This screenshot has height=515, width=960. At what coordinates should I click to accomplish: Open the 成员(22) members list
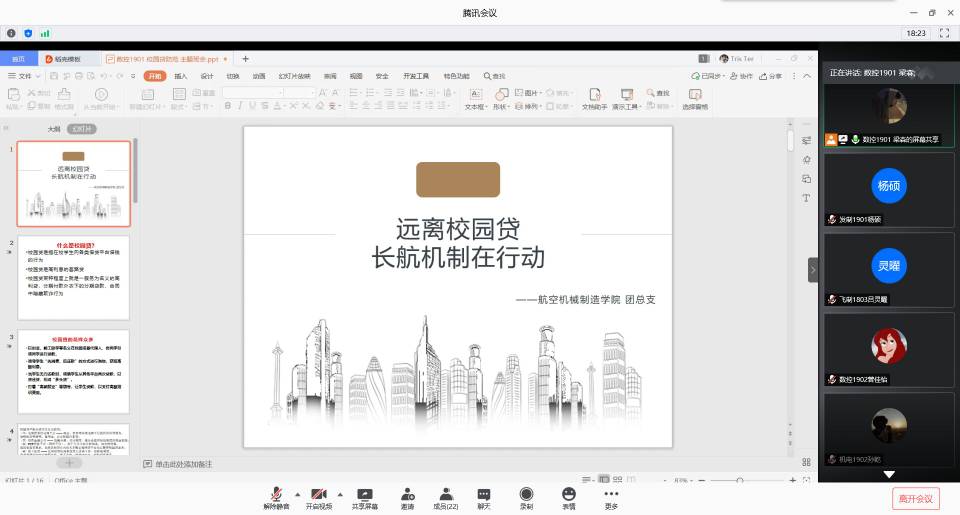(445, 494)
